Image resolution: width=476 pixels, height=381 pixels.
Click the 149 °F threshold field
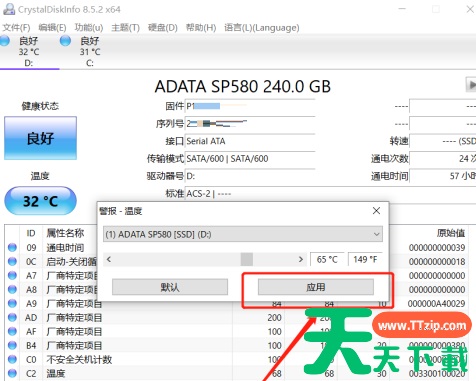(365, 259)
